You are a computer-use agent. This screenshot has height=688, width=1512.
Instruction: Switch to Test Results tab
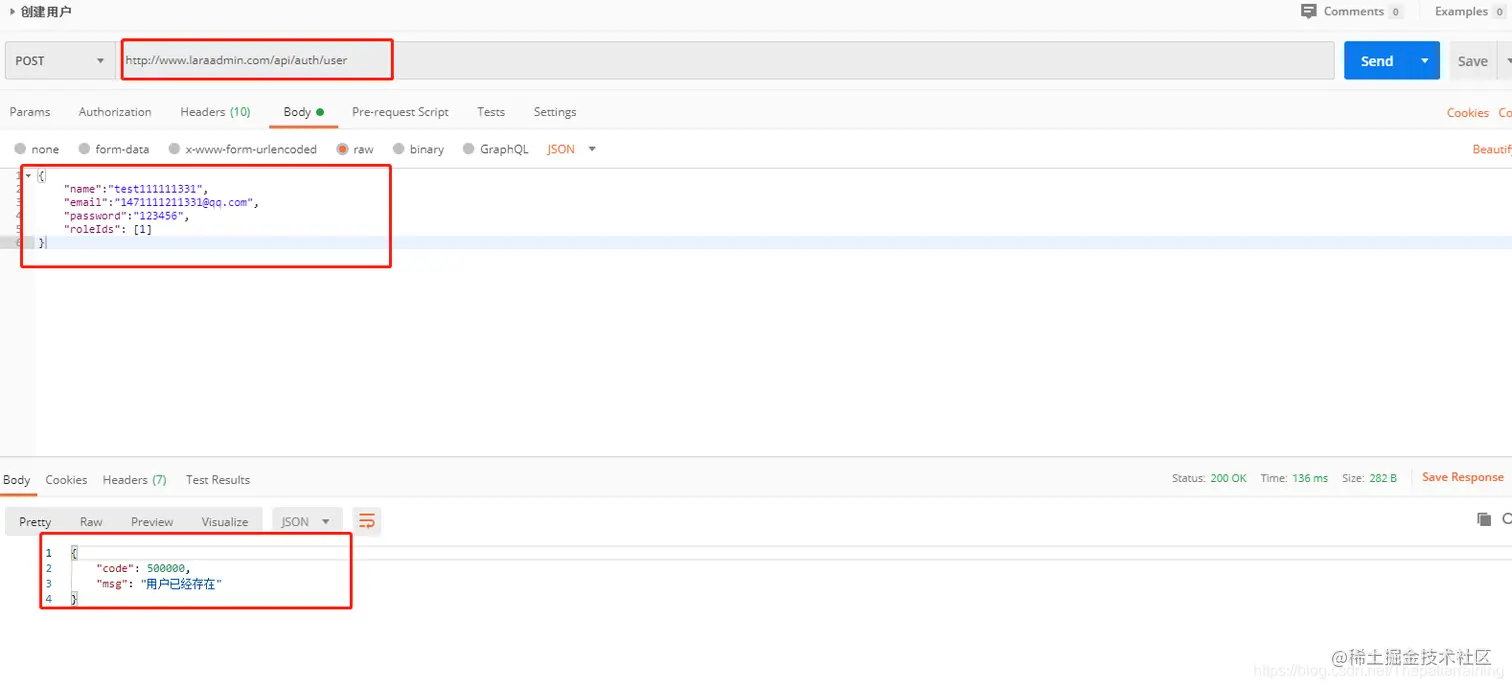coord(218,480)
